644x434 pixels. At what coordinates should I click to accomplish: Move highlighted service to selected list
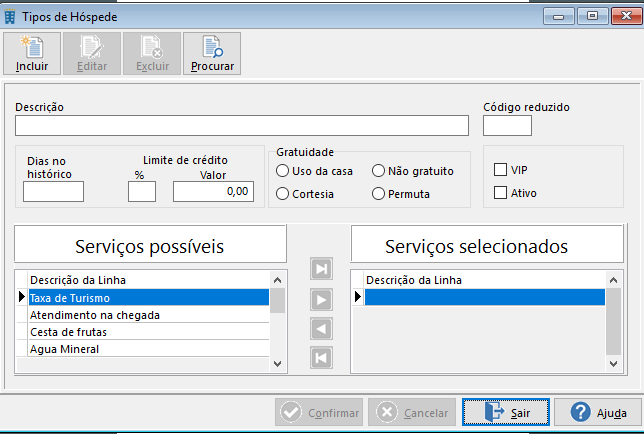[x=321, y=300]
